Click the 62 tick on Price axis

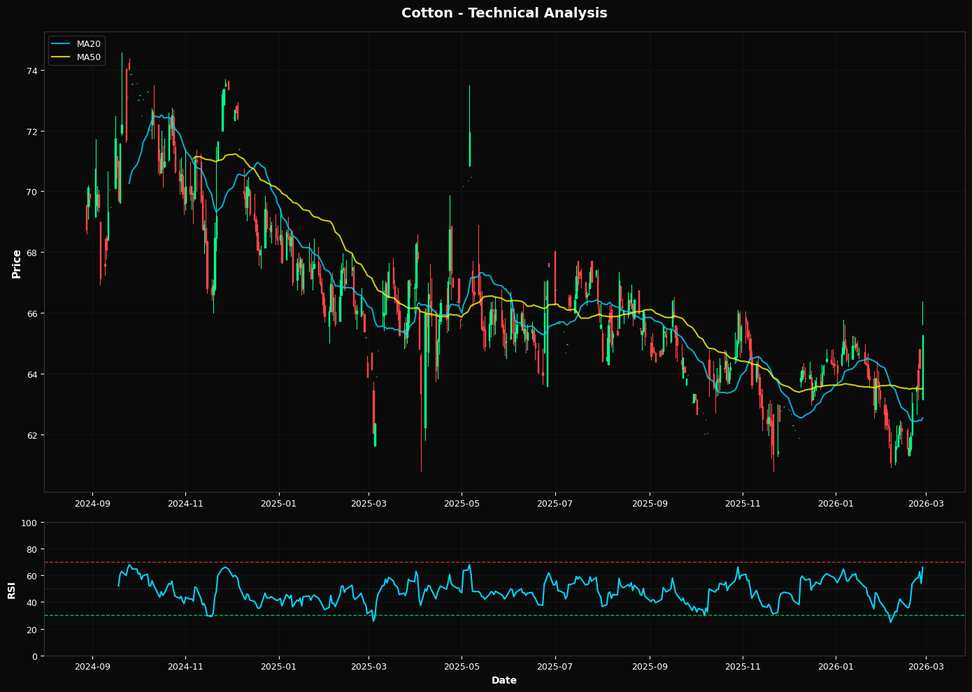[x=33, y=435]
